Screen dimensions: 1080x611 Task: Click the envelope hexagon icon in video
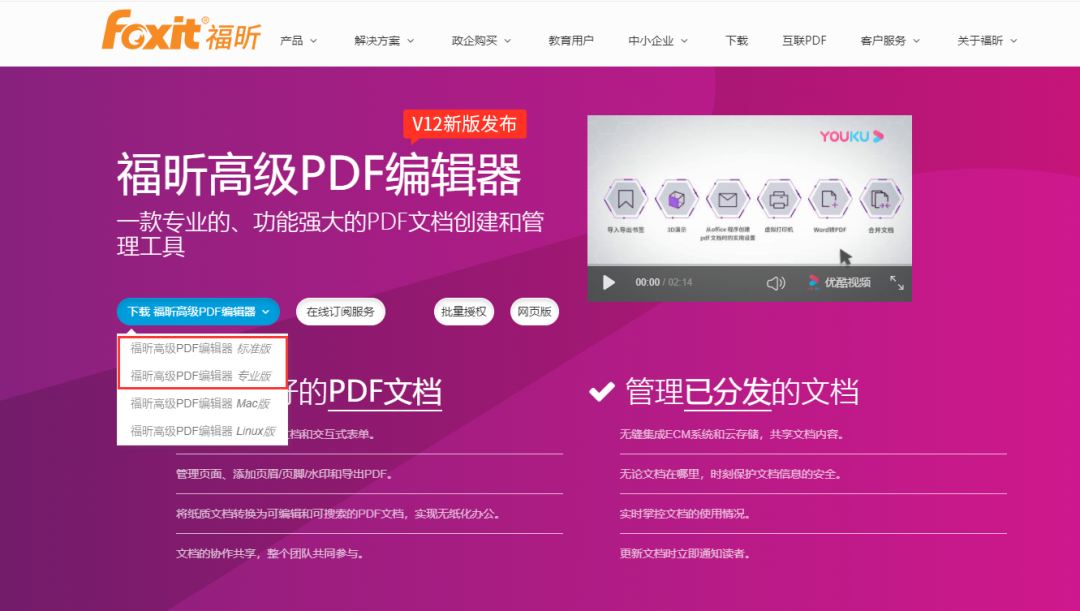[x=727, y=200]
